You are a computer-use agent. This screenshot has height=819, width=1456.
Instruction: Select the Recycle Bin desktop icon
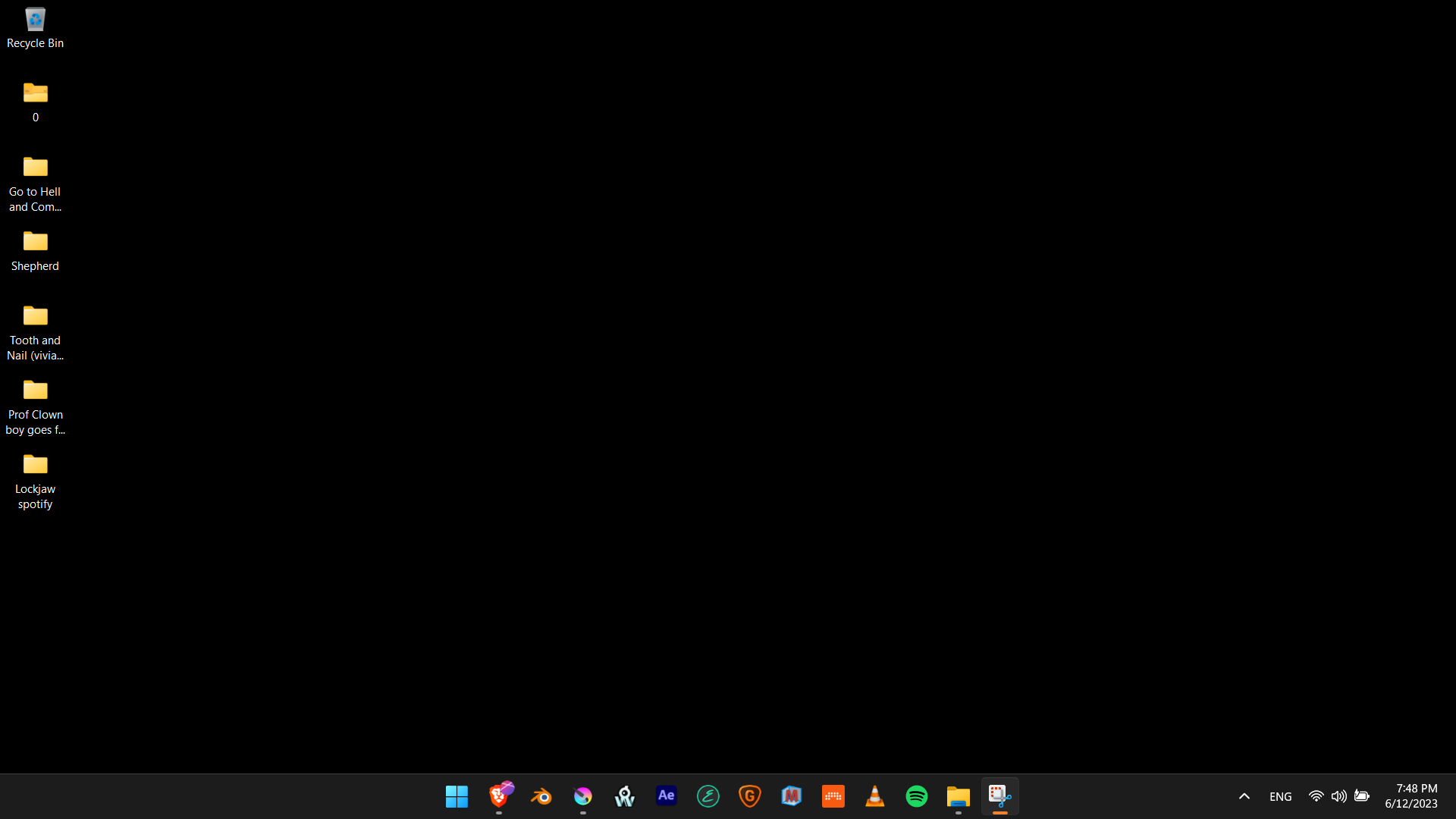35,27
